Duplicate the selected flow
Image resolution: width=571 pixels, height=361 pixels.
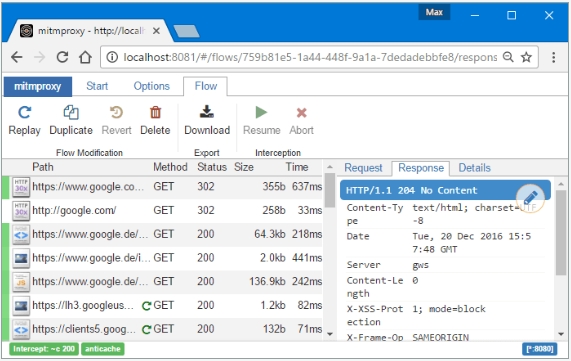click(71, 113)
